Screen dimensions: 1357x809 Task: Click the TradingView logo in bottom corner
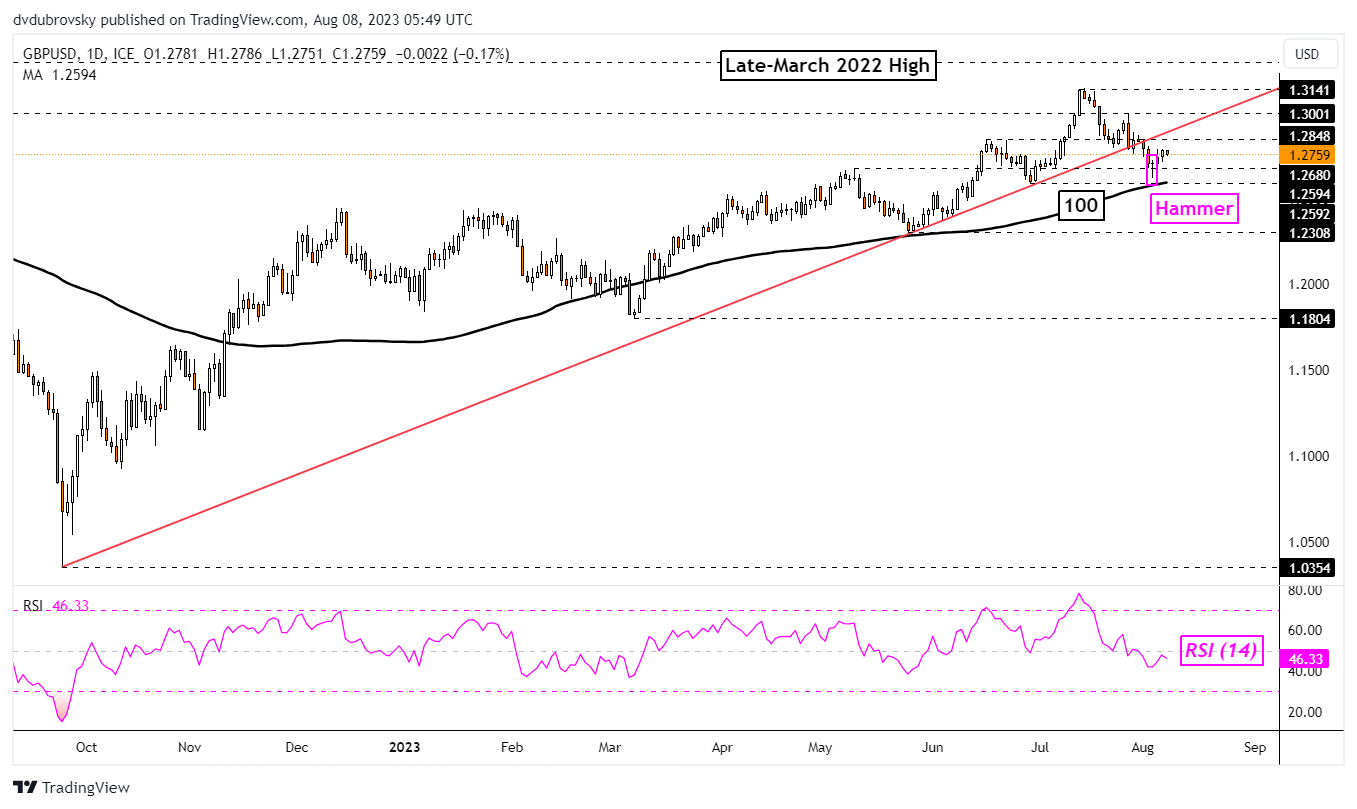pos(71,787)
